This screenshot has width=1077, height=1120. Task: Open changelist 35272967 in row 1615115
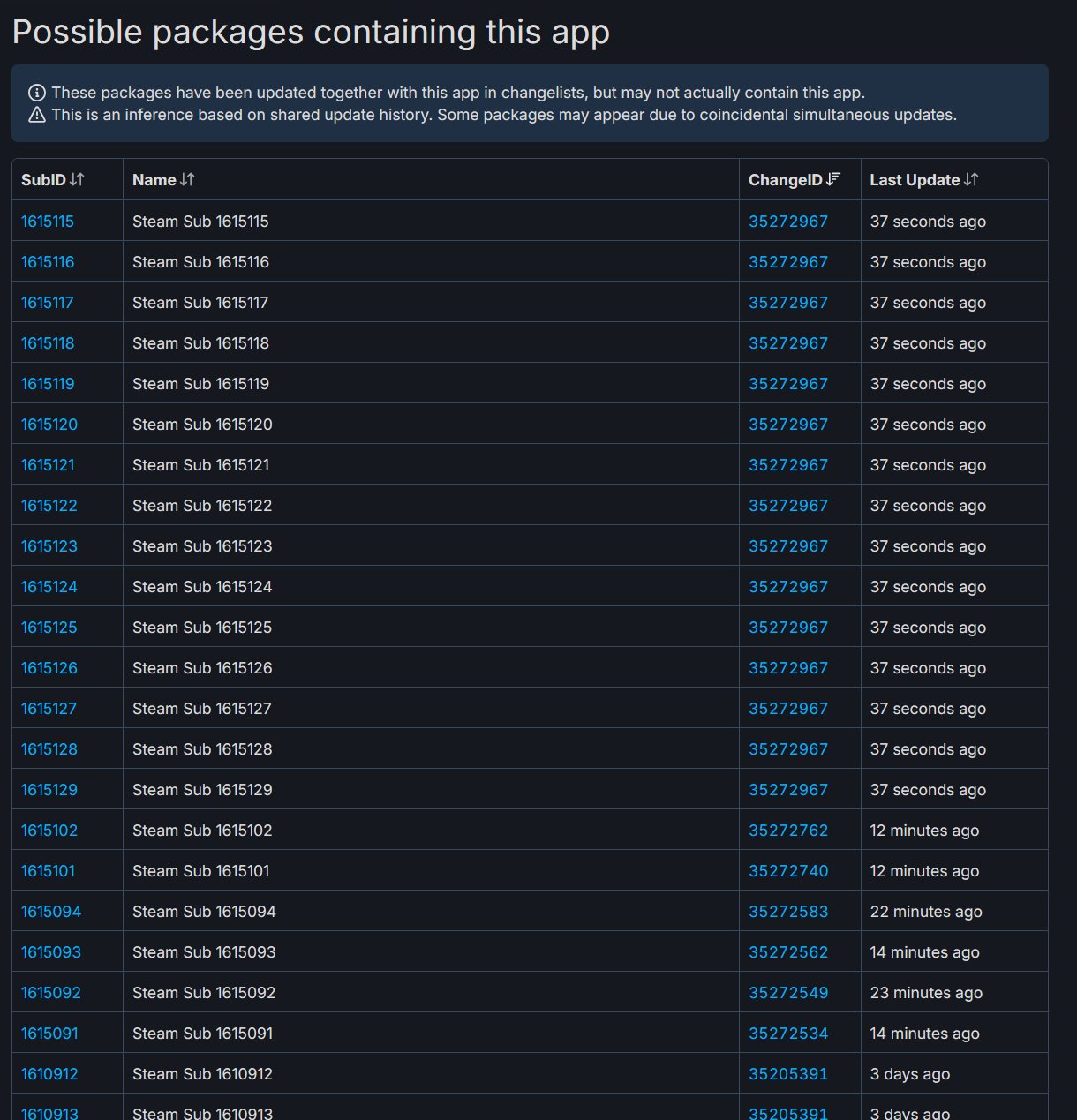pyautogui.click(x=788, y=222)
